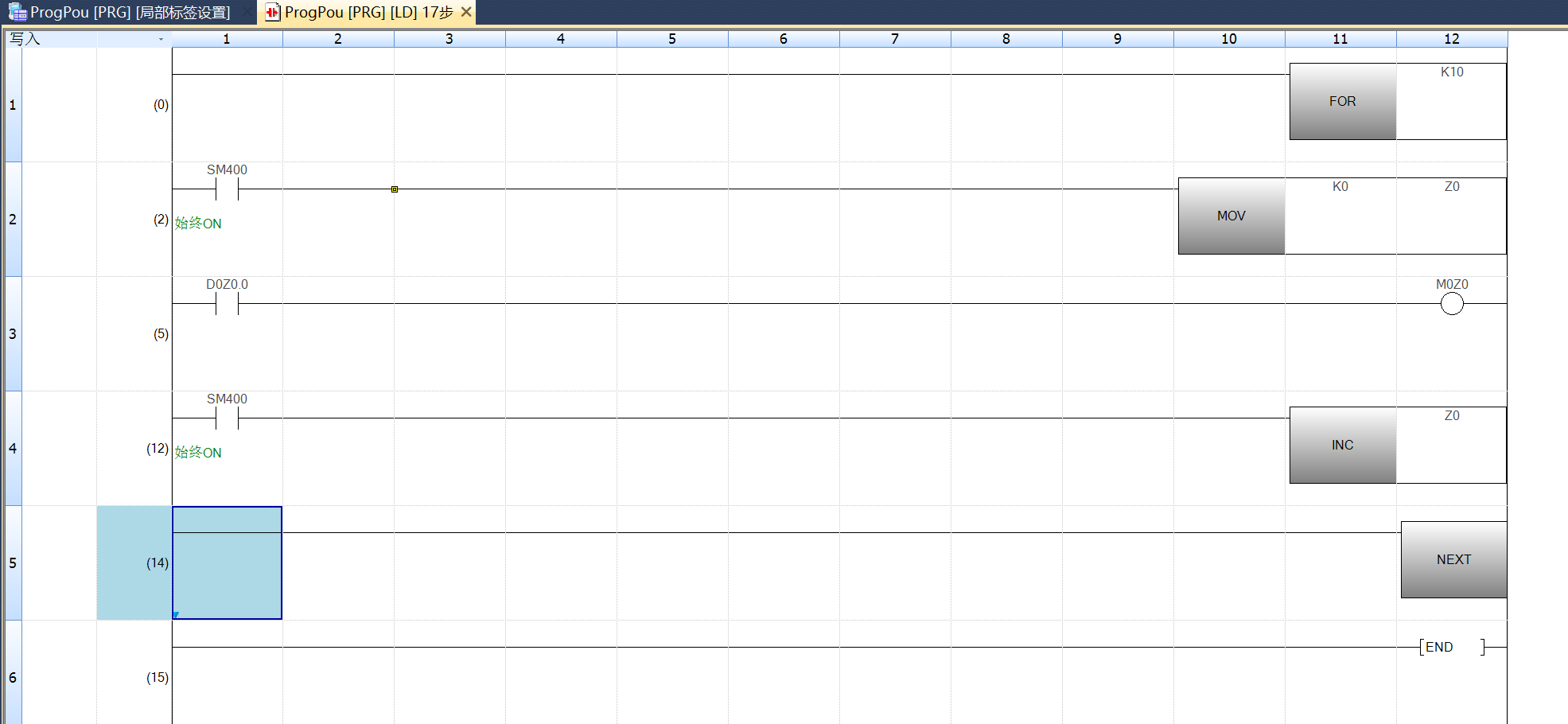Select the M0Z0 output coil
This screenshot has width=1568, height=724.
click(1451, 304)
